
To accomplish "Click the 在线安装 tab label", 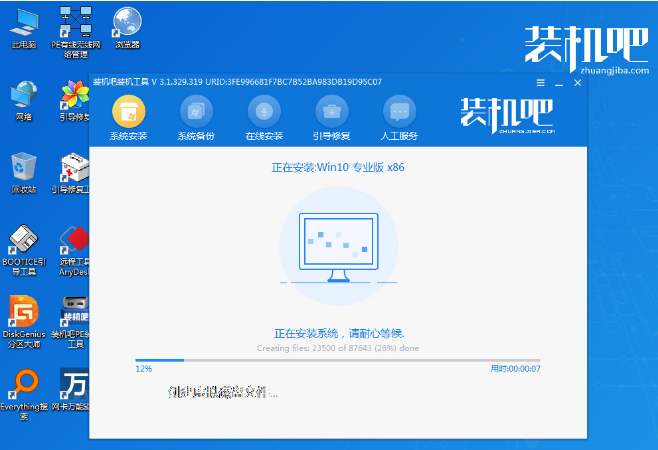I will 264,136.
